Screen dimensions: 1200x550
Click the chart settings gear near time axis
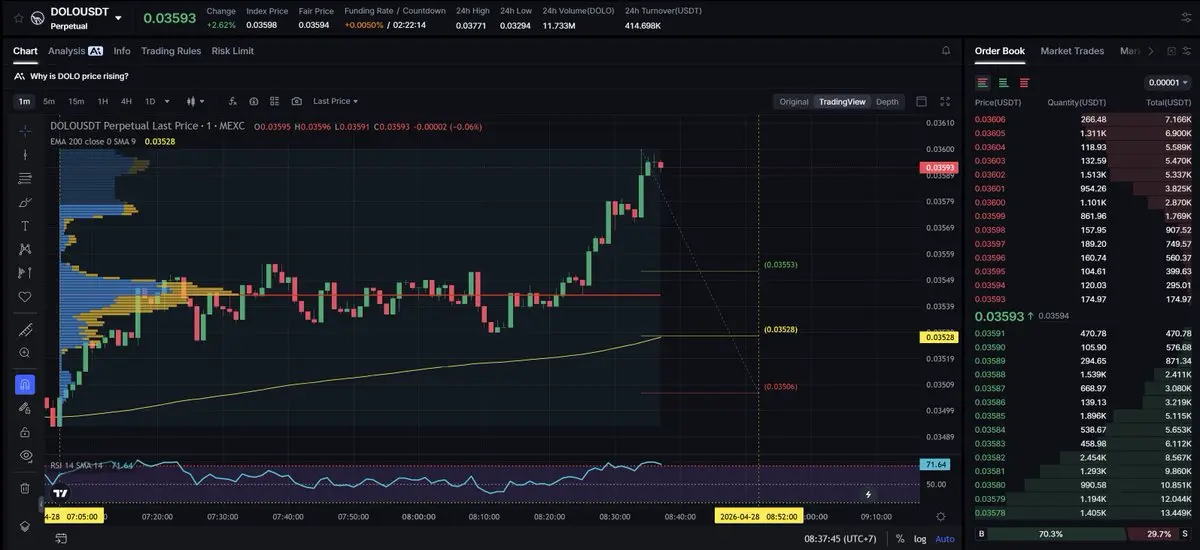pyautogui.click(x=940, y=516)
